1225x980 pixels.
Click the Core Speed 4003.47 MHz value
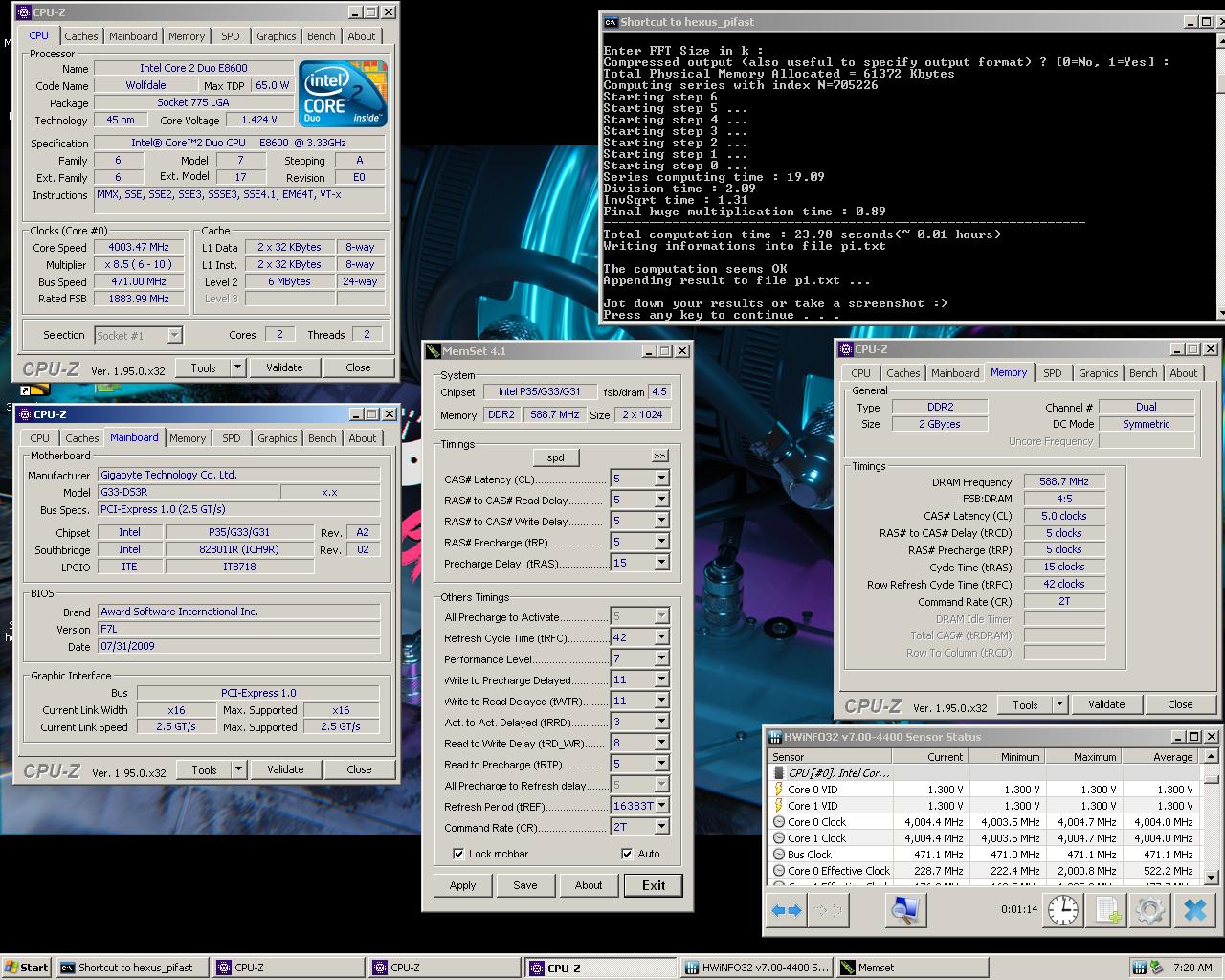click(140, 247)
